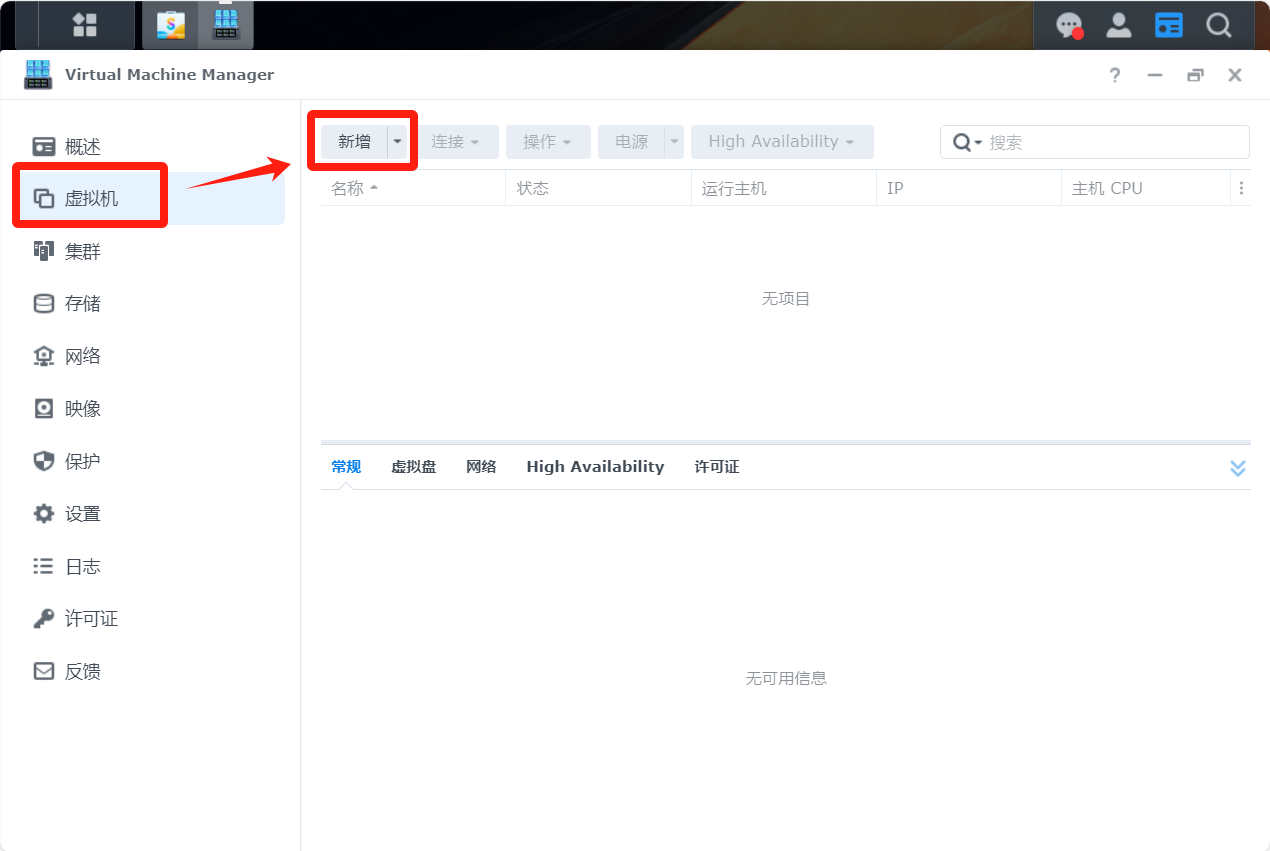The width and height of the screenshot is (1270, 851).
Task: Sort the list by 名称 column header
Action: [348, 188]
